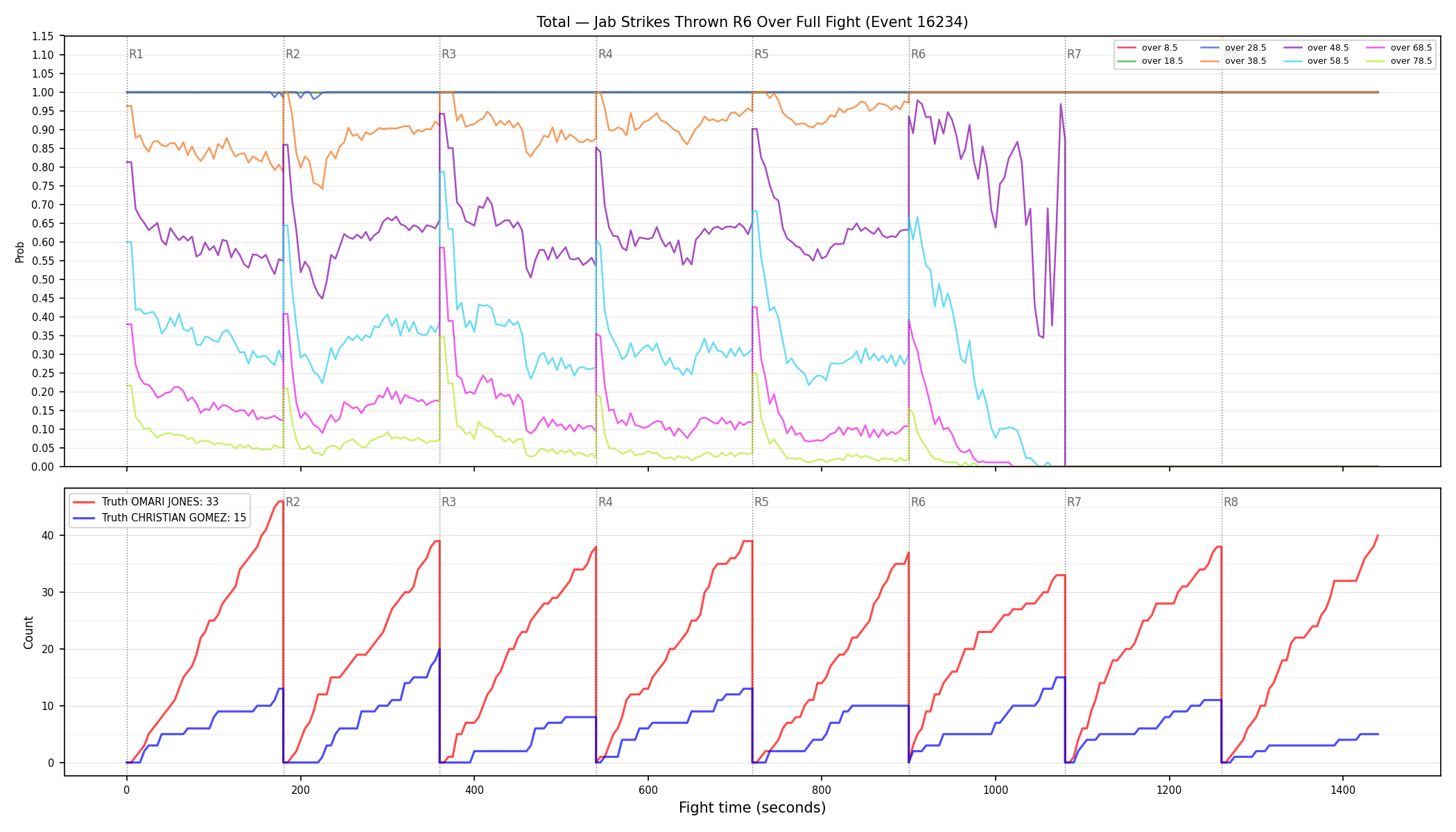Click the x-axis tick label 1000
Screen dimensions: 1456x832
[996, 790]
